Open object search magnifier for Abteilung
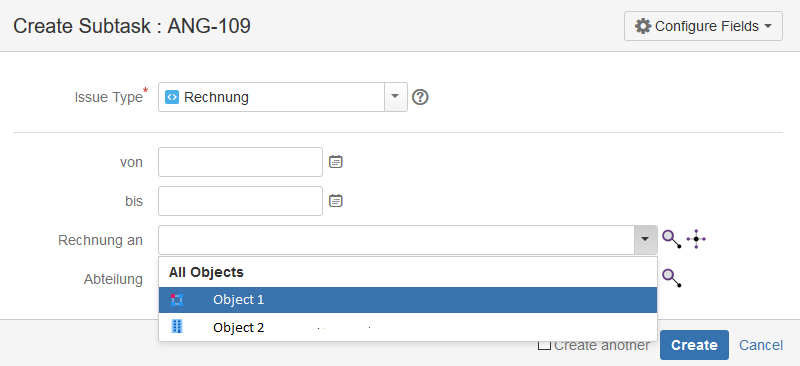Viewport: 800px width, 366px height. click(x=671, y=278)
